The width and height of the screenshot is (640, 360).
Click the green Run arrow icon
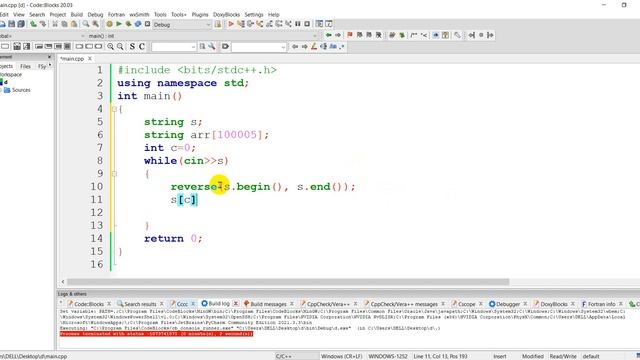[x=119, y=24]
